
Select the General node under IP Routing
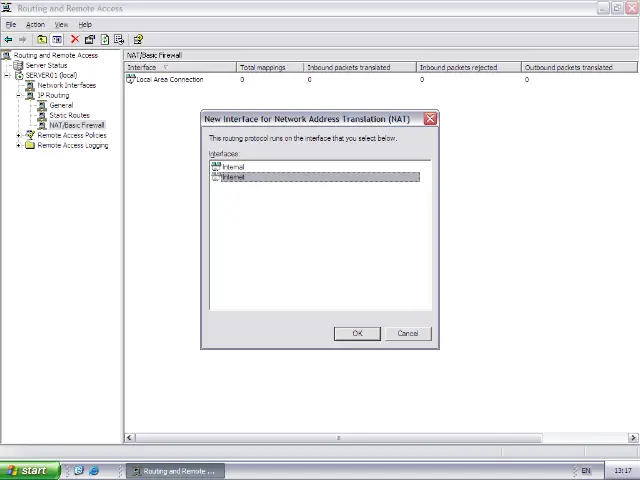(61, 105)
